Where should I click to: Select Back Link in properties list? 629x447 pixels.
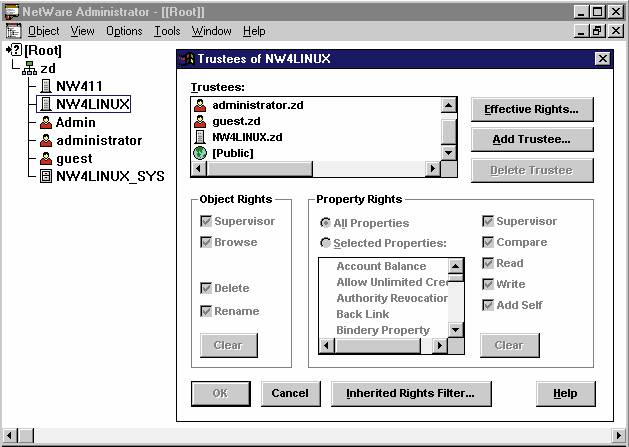pyautogui.click(x=363, y=314)
